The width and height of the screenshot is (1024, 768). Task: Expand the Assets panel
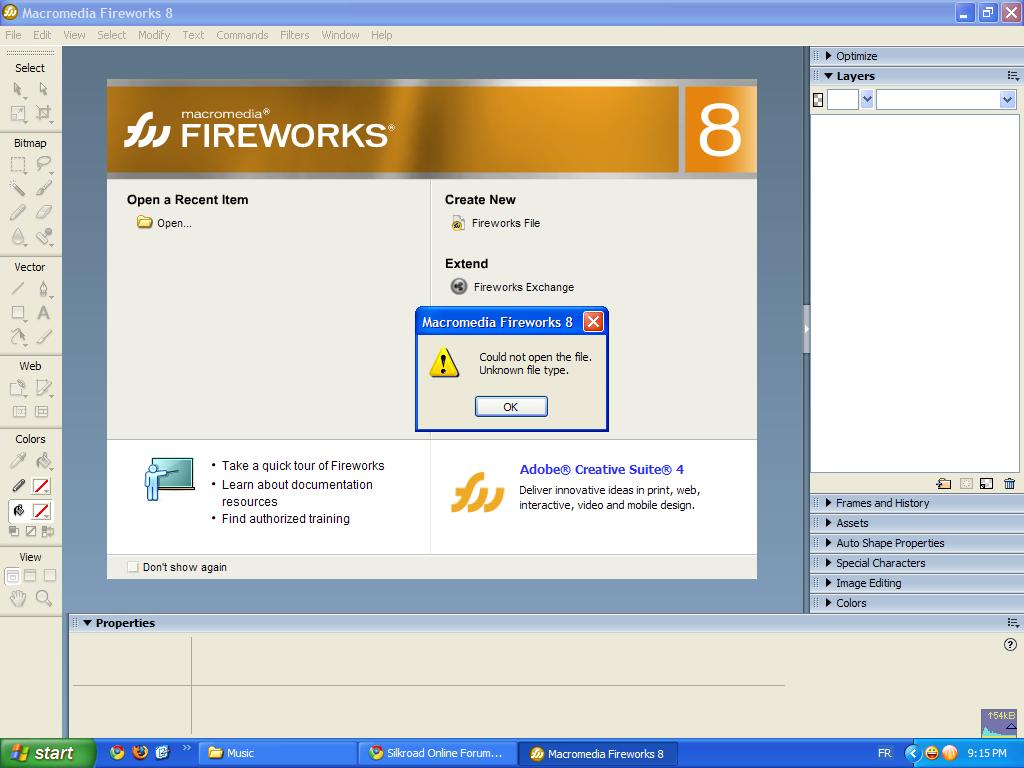[829, 522]
